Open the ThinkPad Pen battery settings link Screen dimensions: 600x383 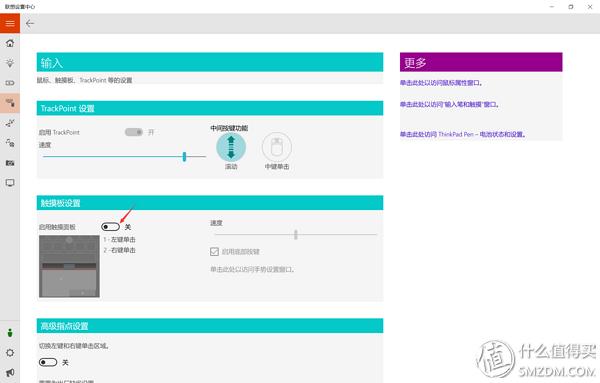coord(463,134)
